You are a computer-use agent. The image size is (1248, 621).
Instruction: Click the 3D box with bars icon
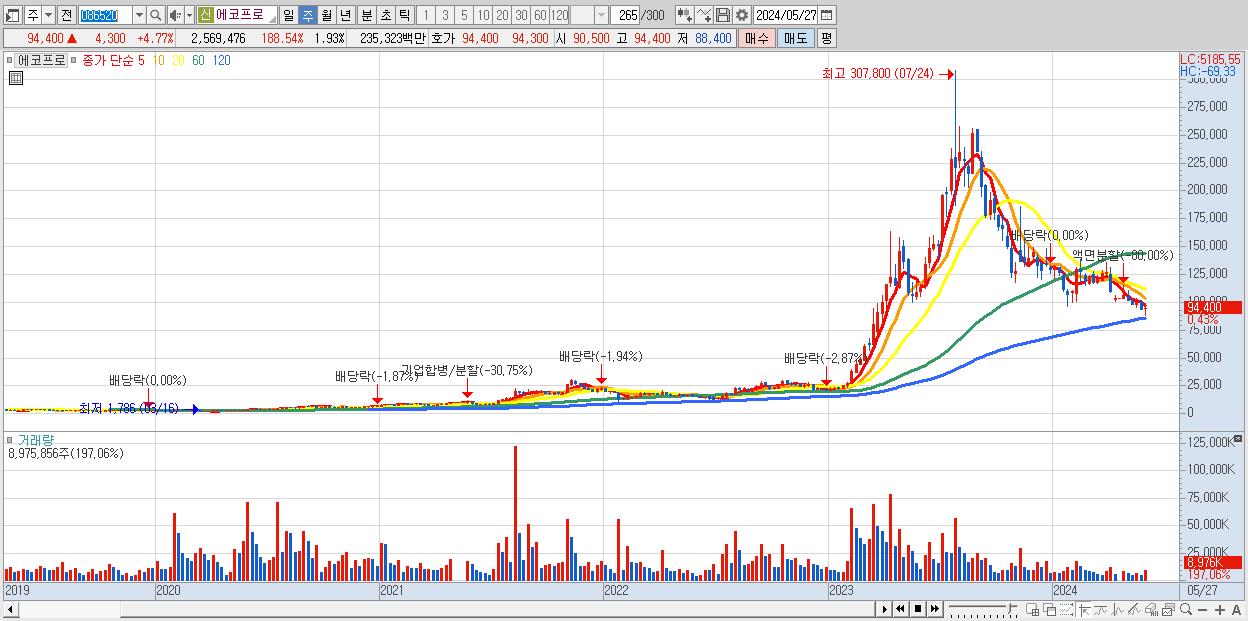pos(1151,610)
